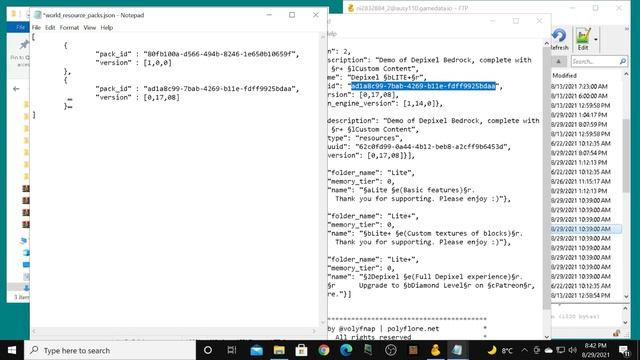Select the highlighted 8/29/2021 10:39:00 AM row

coord(586,229)
